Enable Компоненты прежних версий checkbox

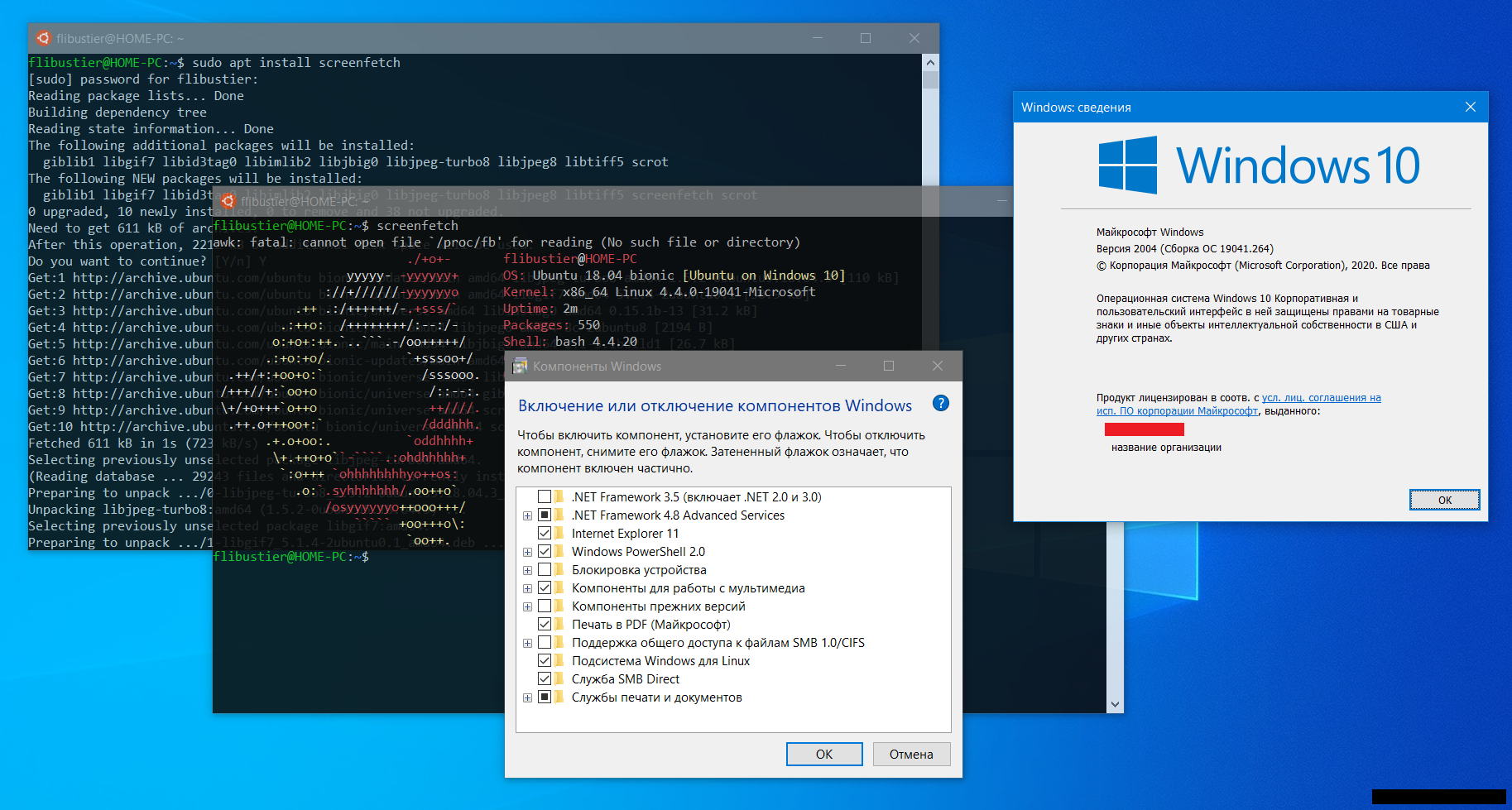[x=545, y=606]
